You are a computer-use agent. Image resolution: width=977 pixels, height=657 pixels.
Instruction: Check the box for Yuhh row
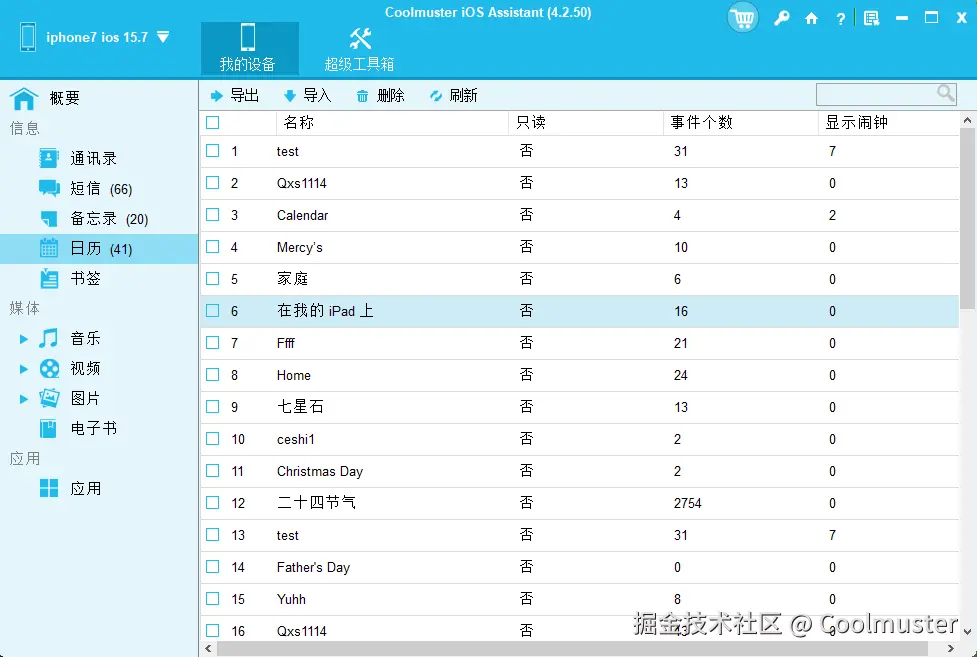(212, 598)
